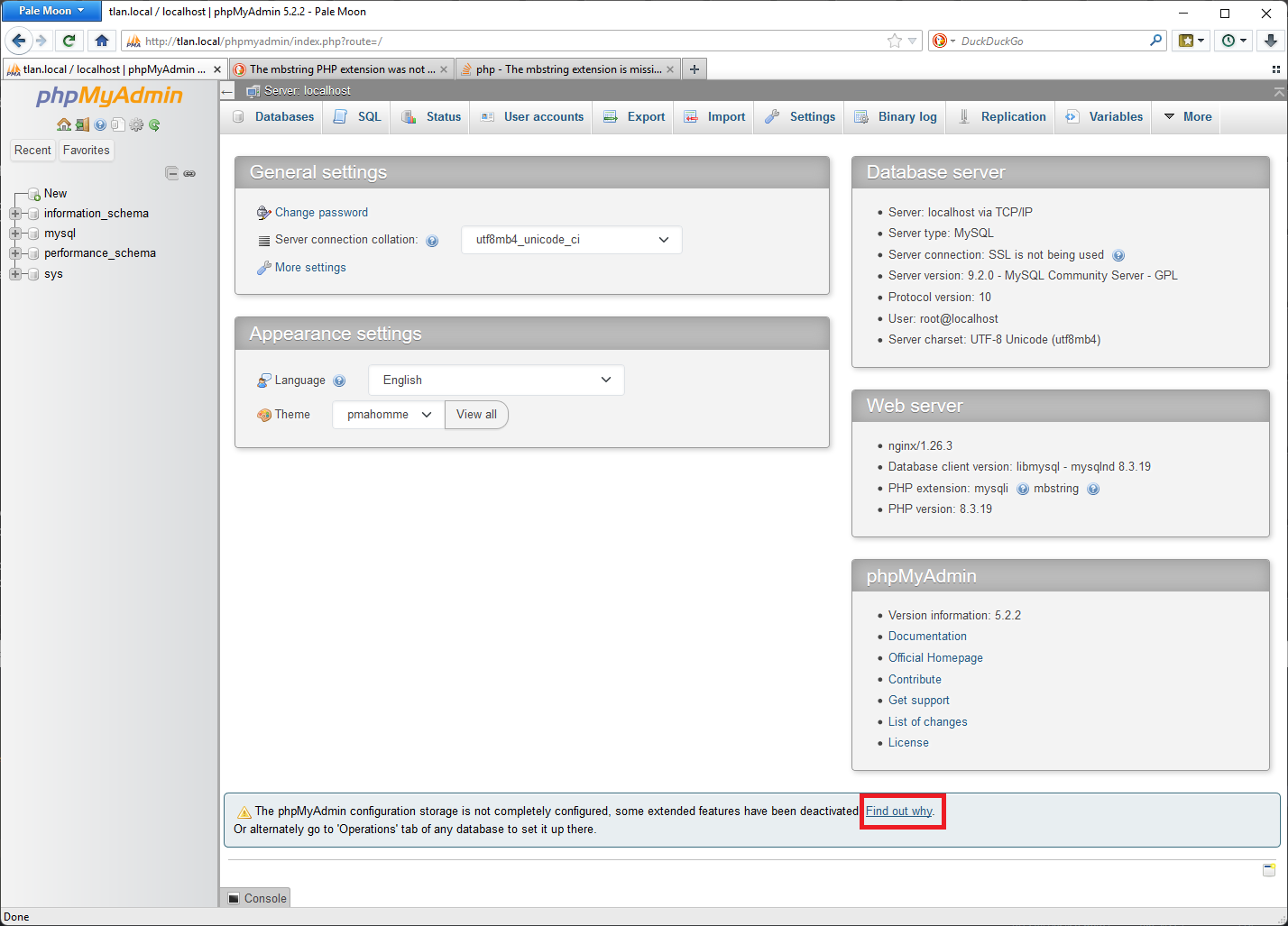
Task: Select mysql database in navigation tree
Action: point(60,234)
